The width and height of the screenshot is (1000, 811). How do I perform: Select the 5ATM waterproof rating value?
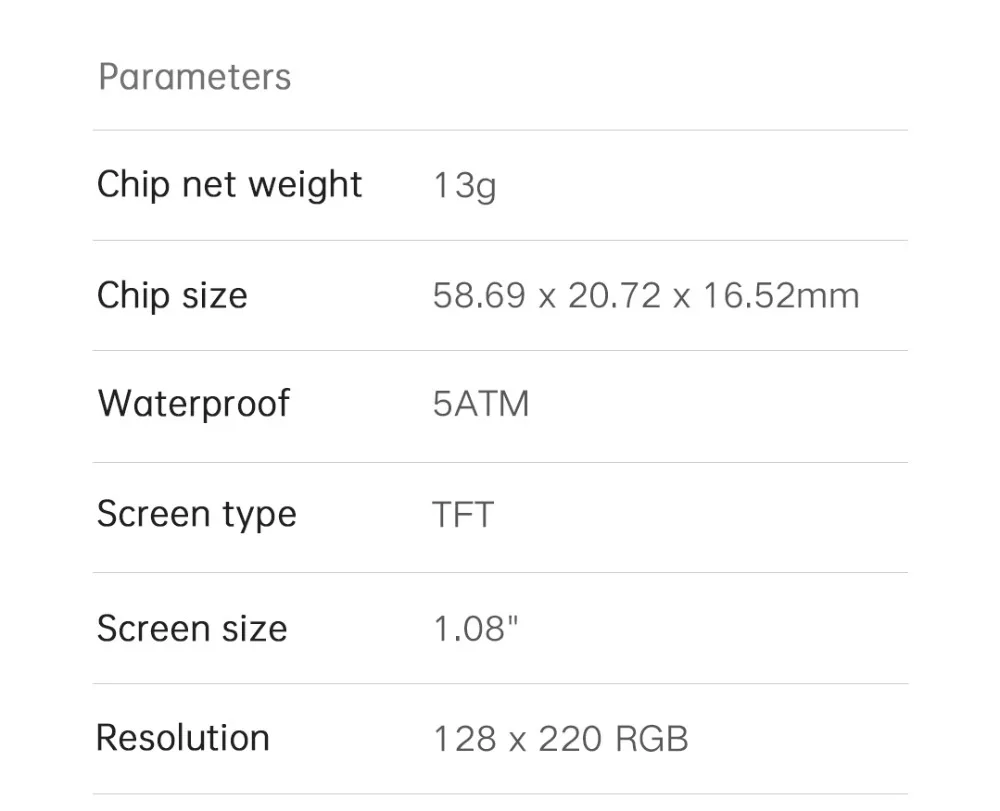click(481, 405)
